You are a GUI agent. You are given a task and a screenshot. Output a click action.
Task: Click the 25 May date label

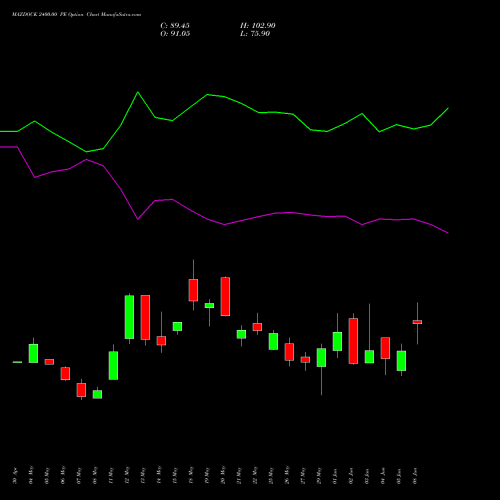271,476
